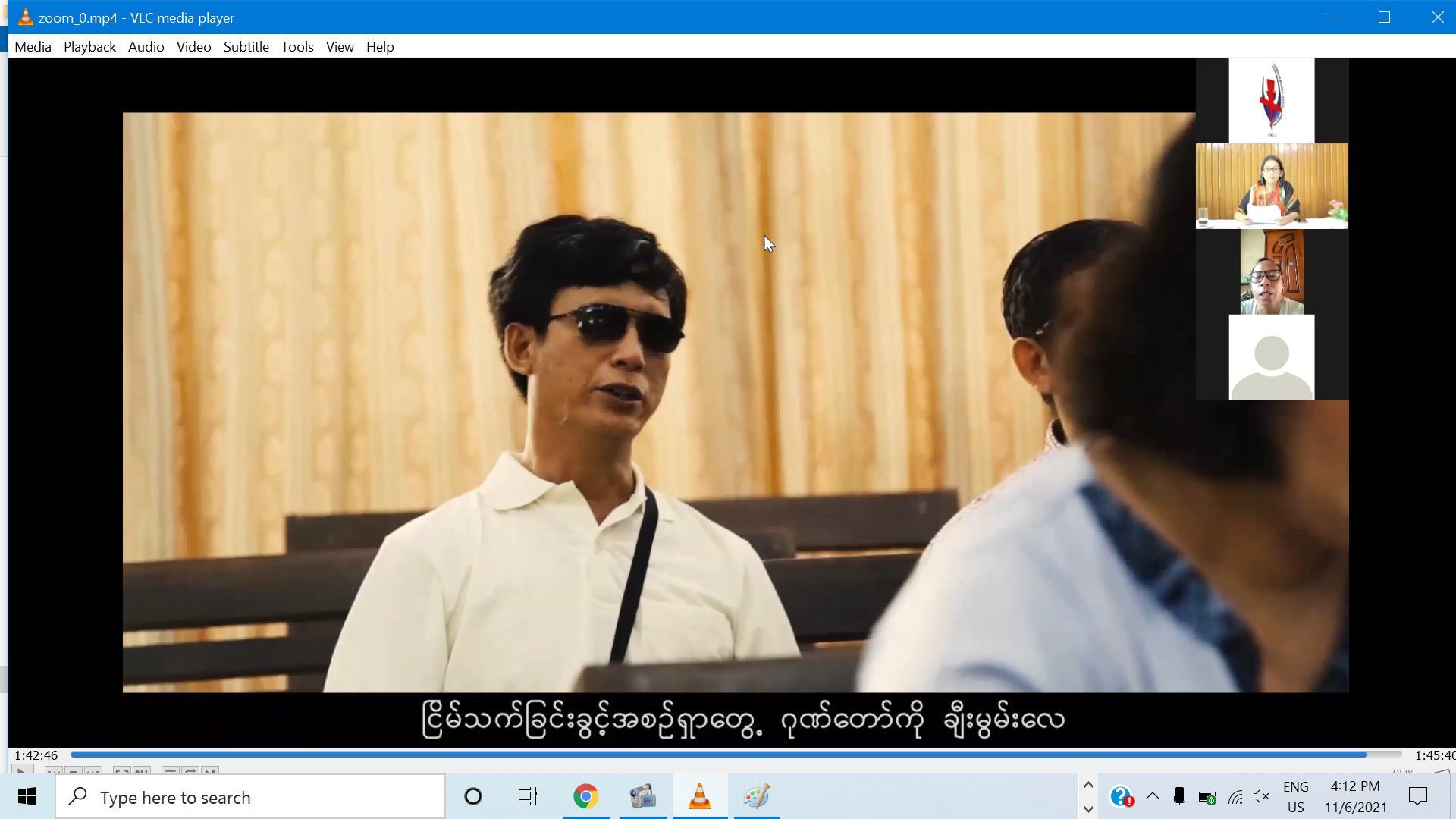Click the help icon with red alert
This screenshot has height=819, width=1456.
1122,797
